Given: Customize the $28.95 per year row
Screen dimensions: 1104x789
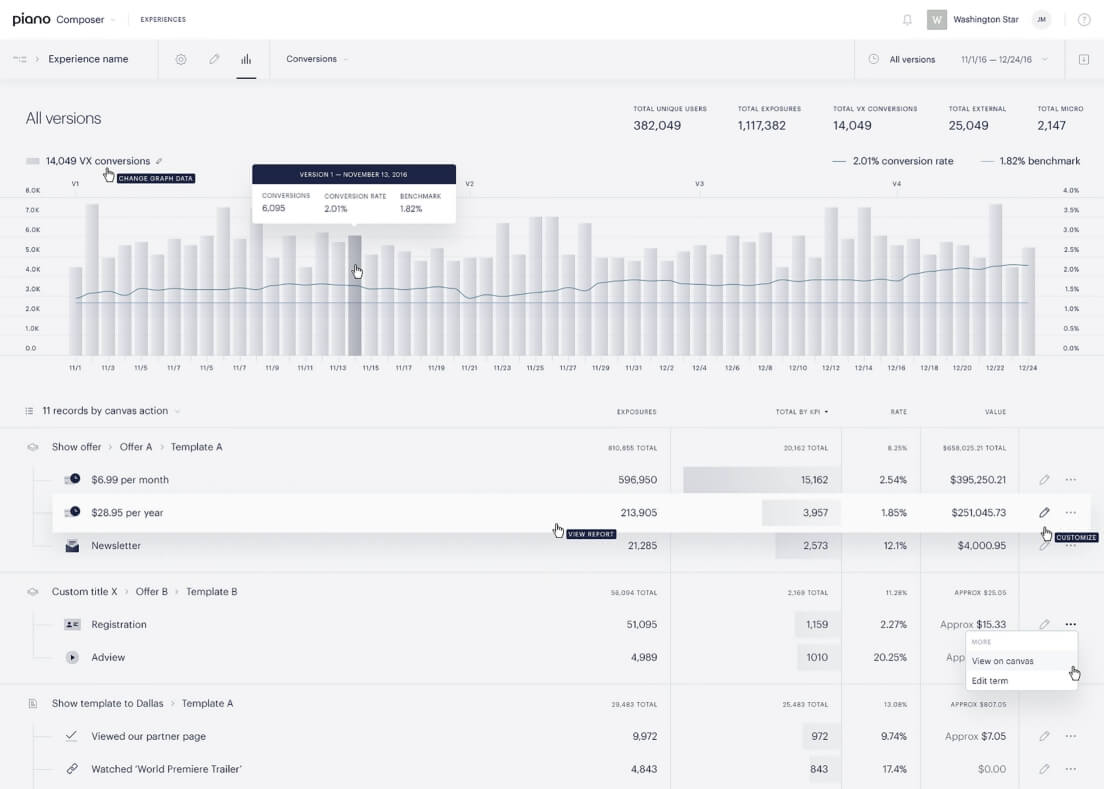Looking at the screenshot, I should click(x=1044, y=513).
